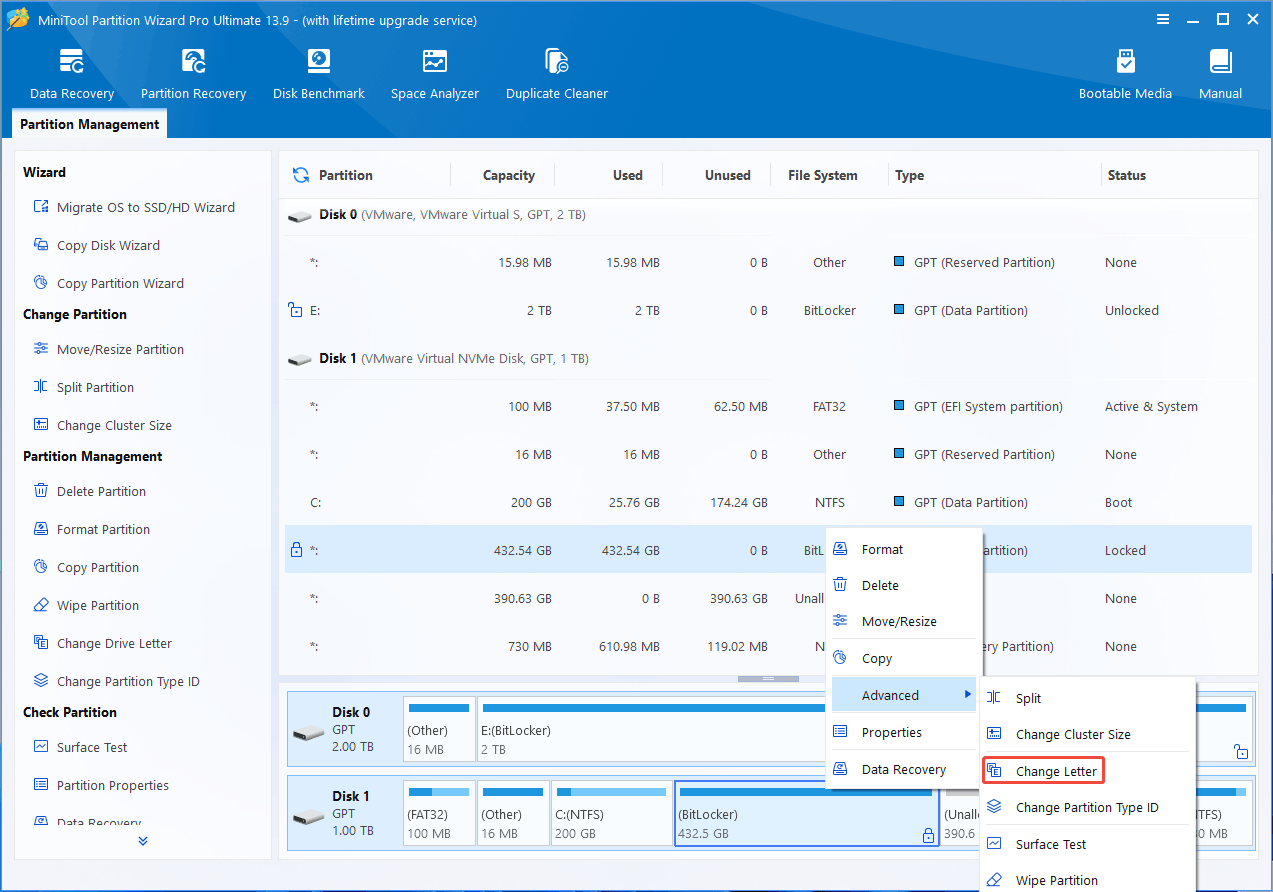Viewport: 1273px width, 892px height.
Task: Select the E: BitLocker partition row
Action: tap(768, 311)
